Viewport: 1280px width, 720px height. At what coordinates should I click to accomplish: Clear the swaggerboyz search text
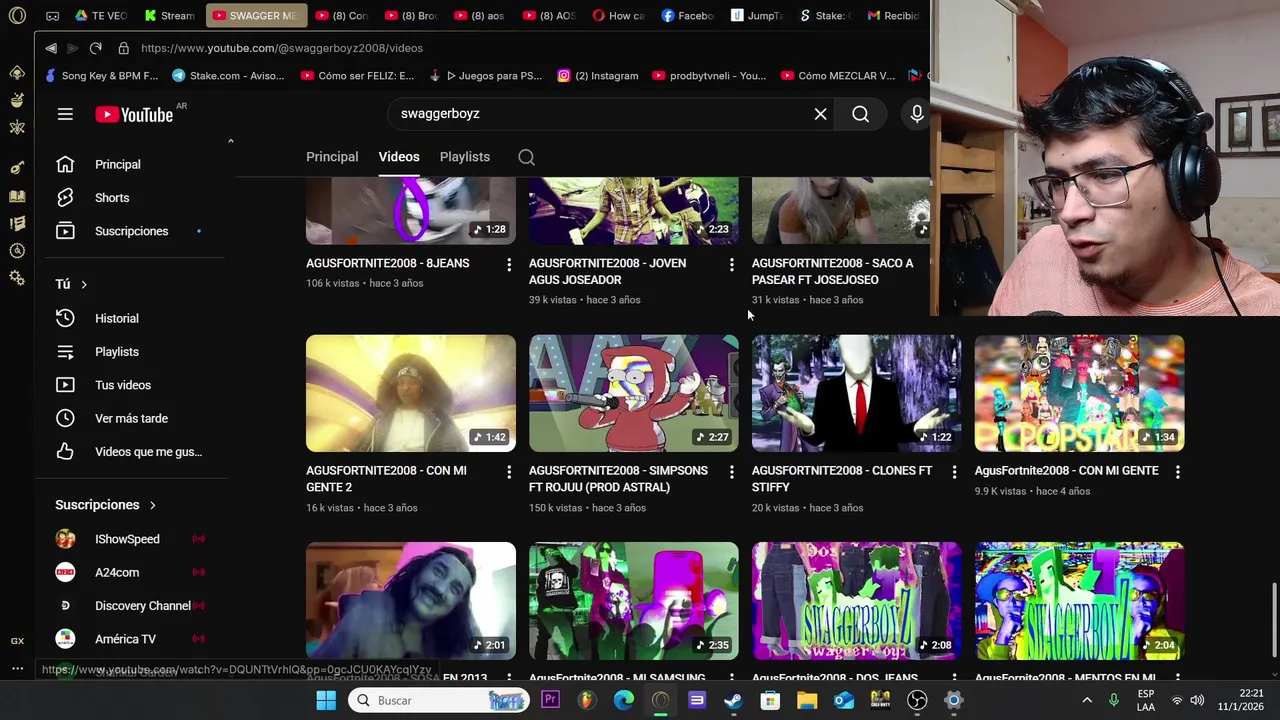coord(820,114)
